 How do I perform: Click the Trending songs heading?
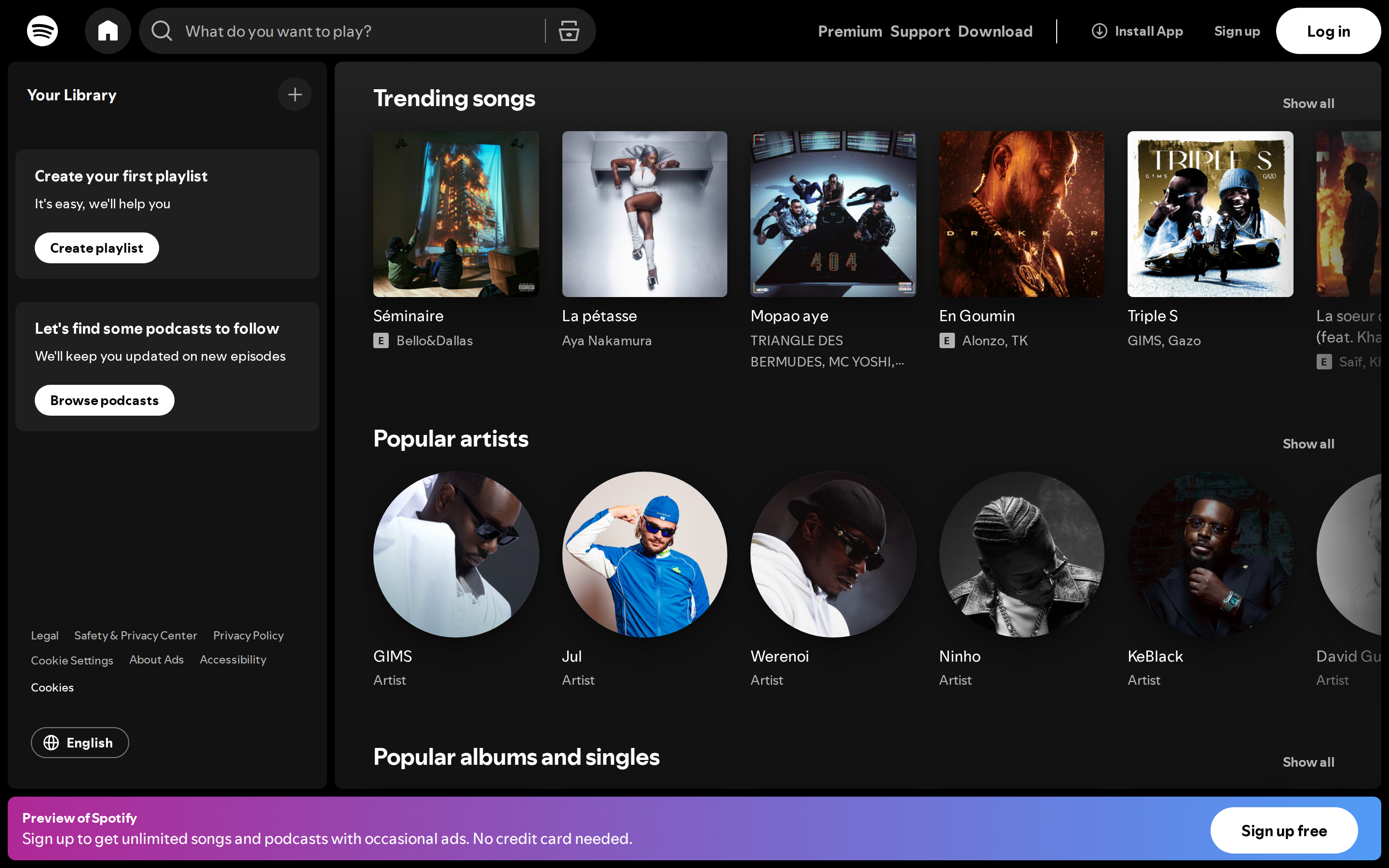pos(454,98)
